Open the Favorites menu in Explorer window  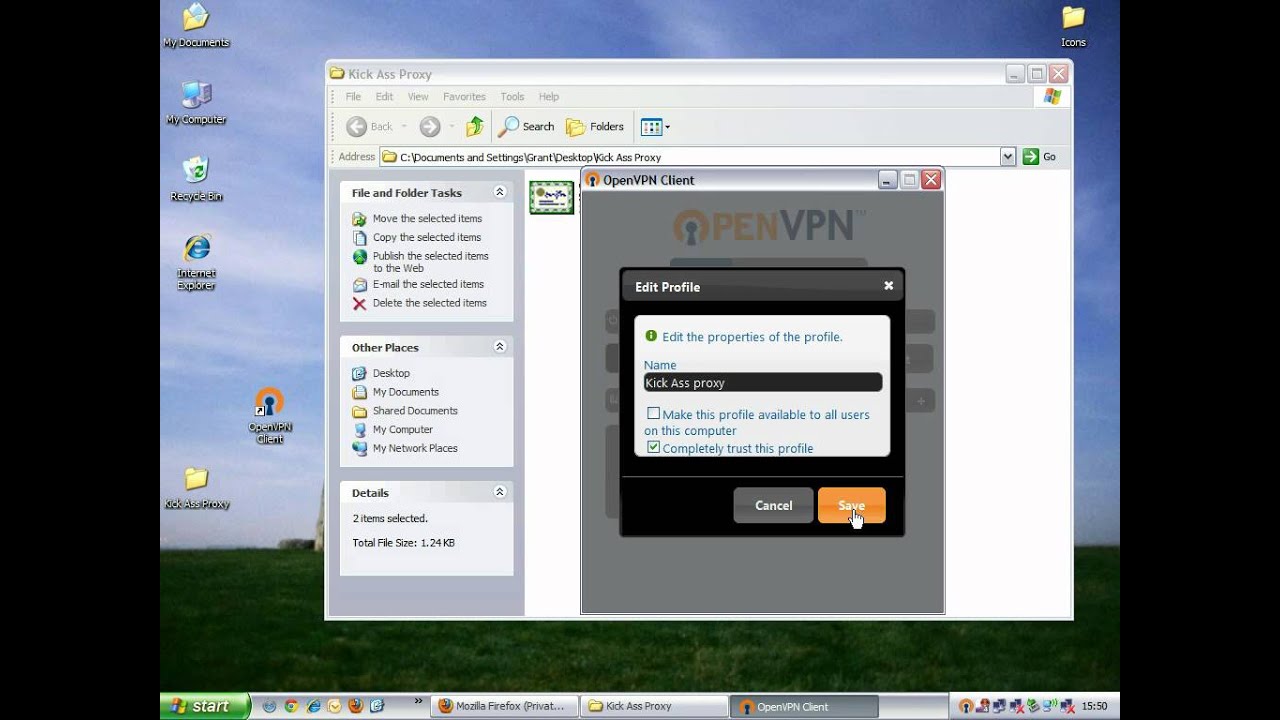tap(464, 97)
